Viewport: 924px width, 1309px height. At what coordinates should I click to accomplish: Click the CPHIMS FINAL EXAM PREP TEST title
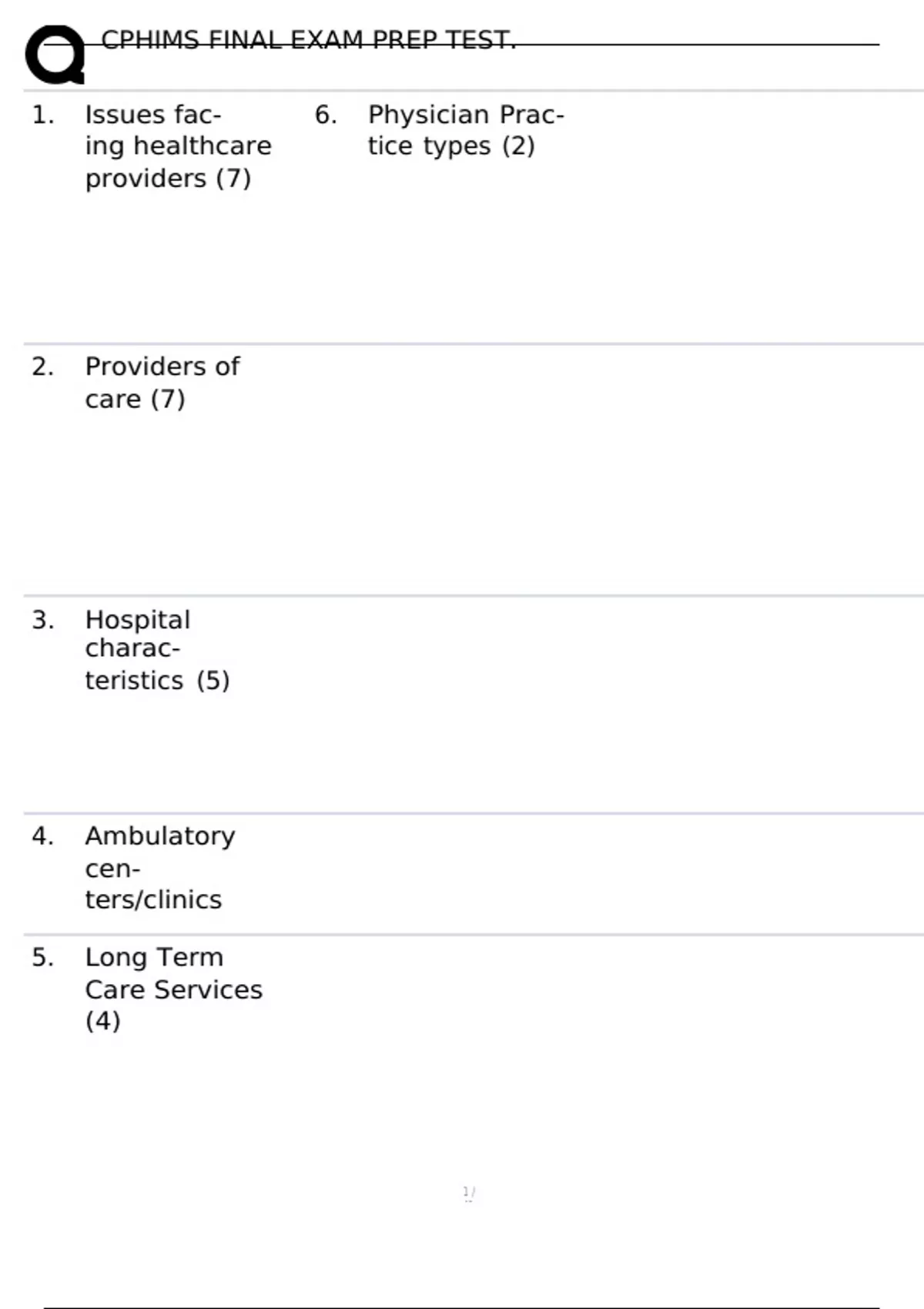coord(308,40)
